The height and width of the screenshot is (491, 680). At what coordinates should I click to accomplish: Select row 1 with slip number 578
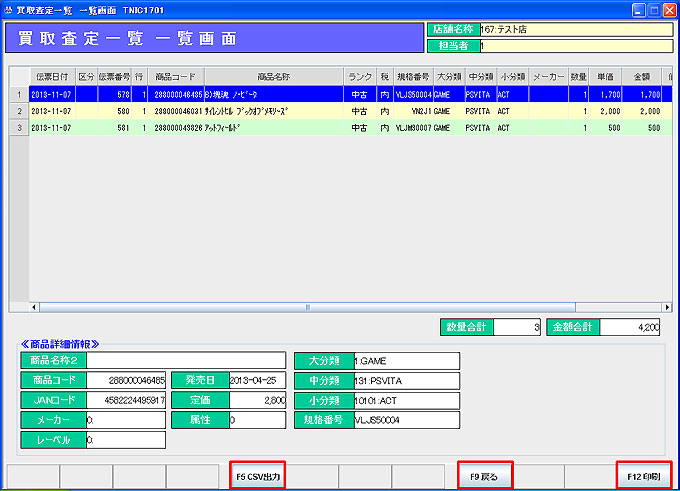200,94
